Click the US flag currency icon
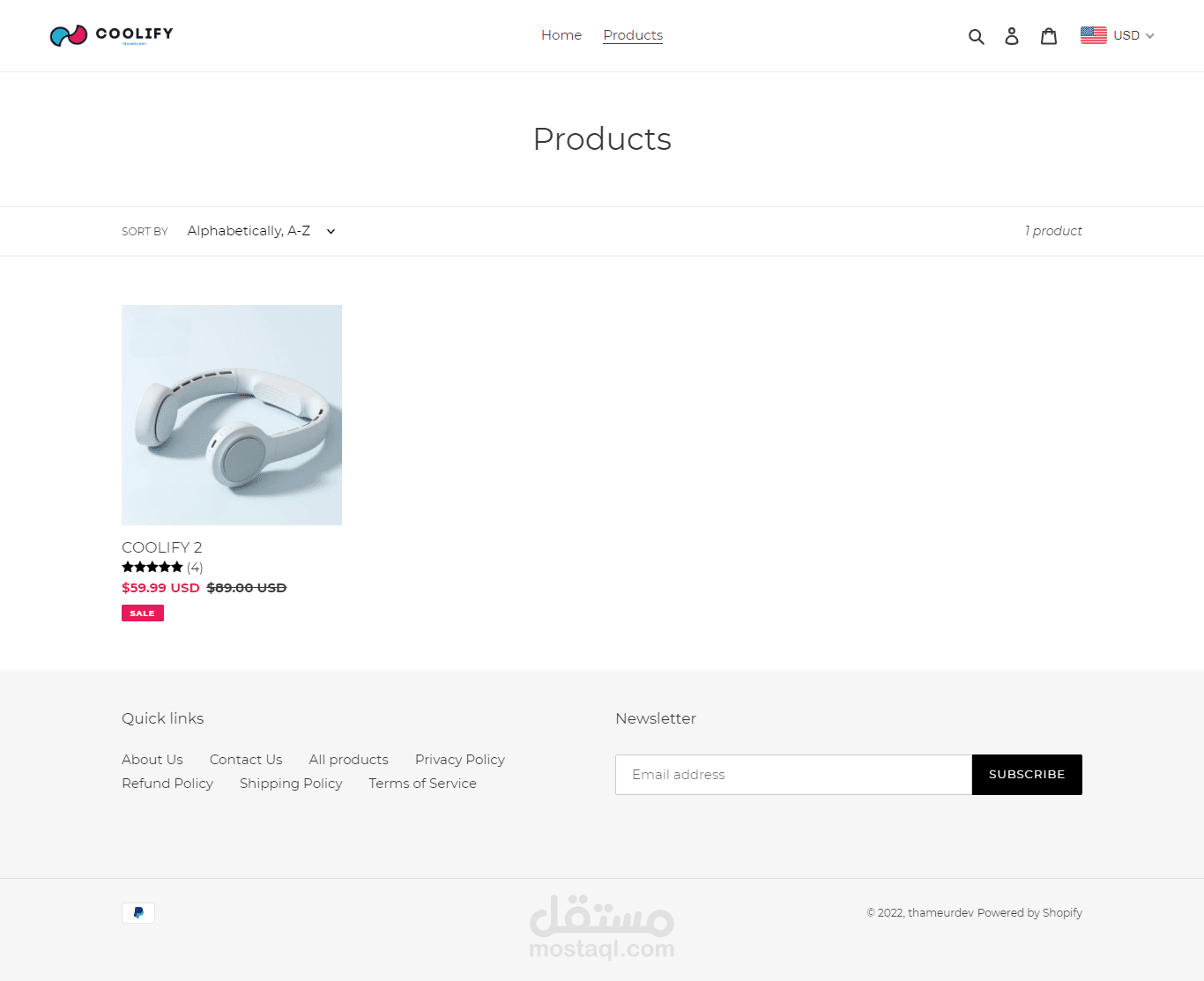1204x981 pixels. pyautogui.click(x=1094, y=35)
